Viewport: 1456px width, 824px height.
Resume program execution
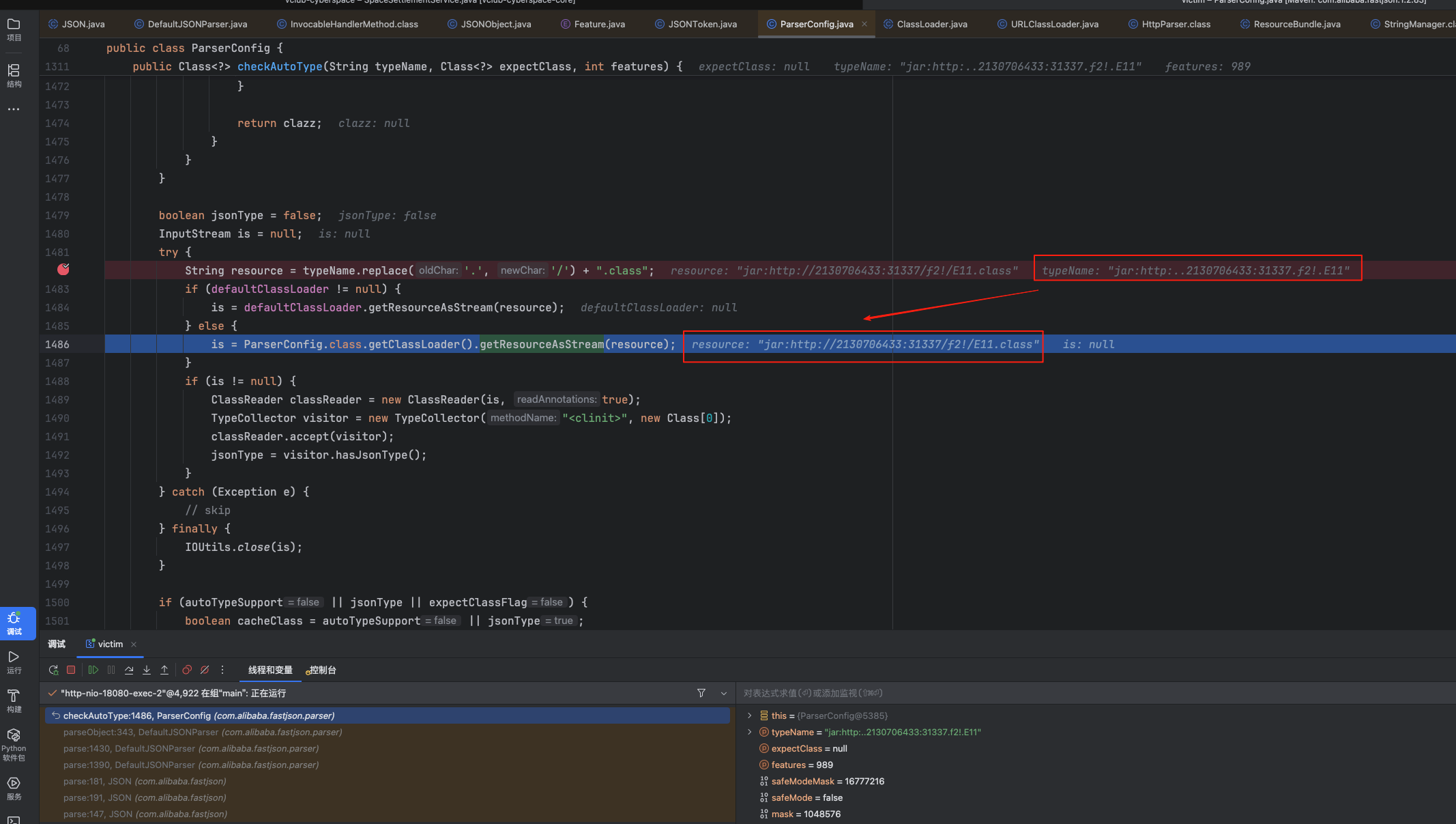point(93,670)
